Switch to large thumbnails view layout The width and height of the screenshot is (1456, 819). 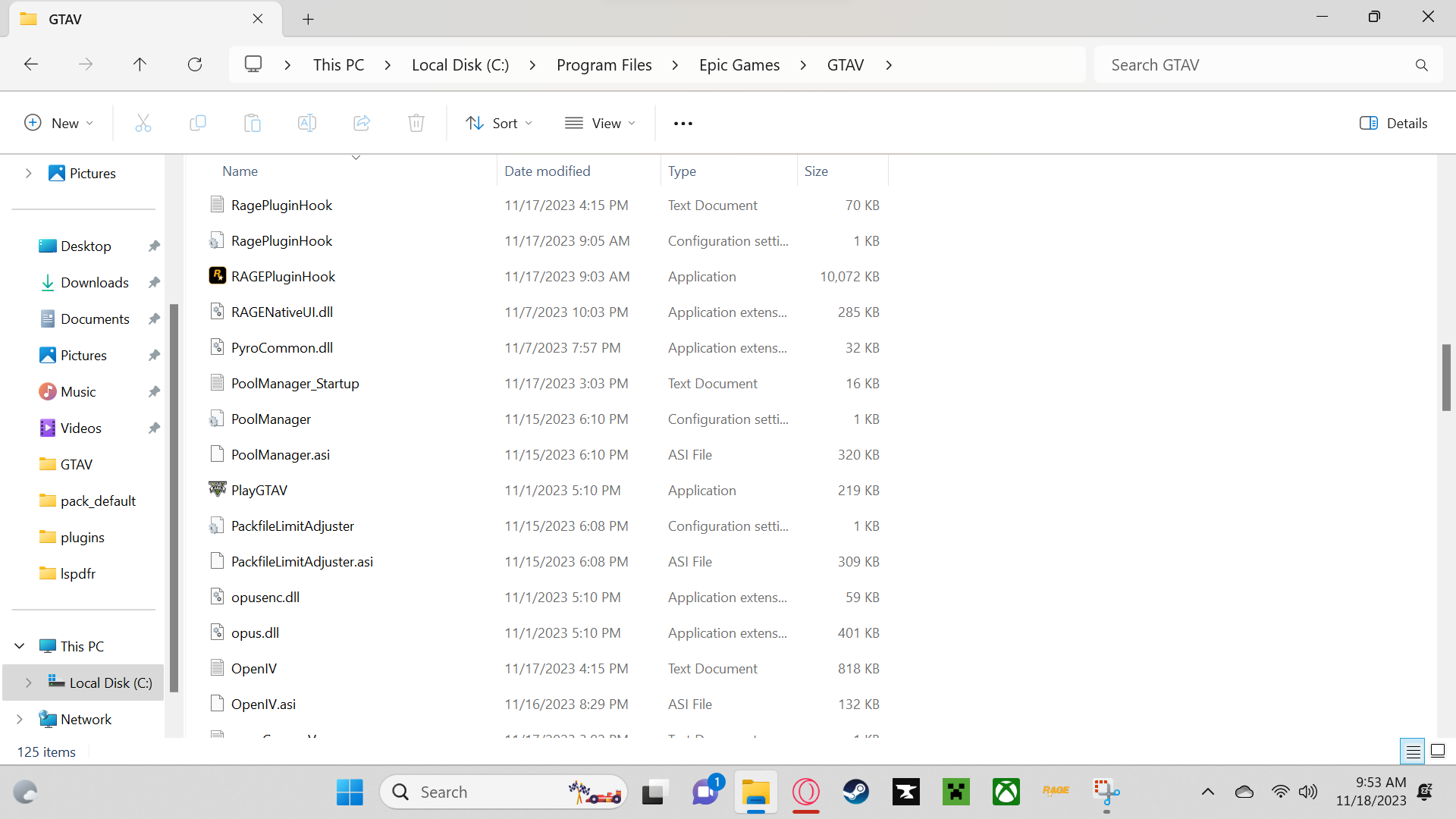pyautogui.click(x=1437, y=752)
